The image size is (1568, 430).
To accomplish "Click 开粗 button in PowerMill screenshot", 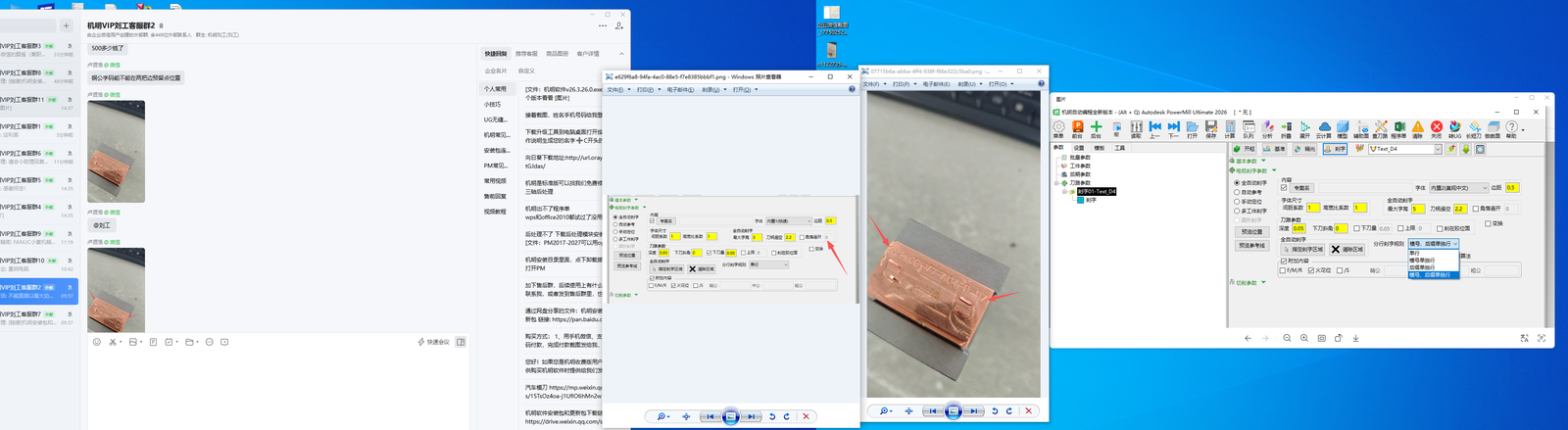I will pos(1245,149).
